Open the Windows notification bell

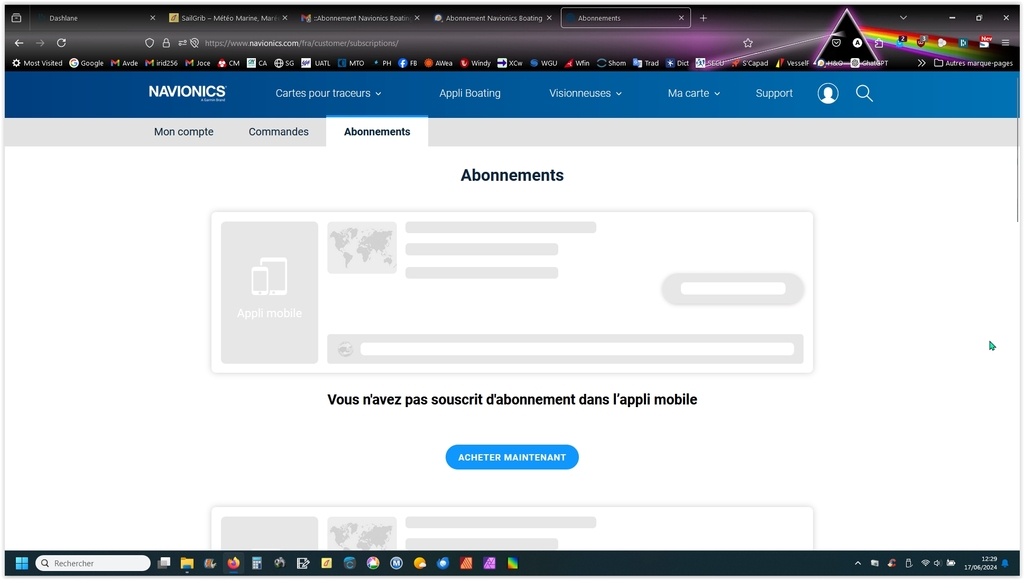click(1005, 563)
